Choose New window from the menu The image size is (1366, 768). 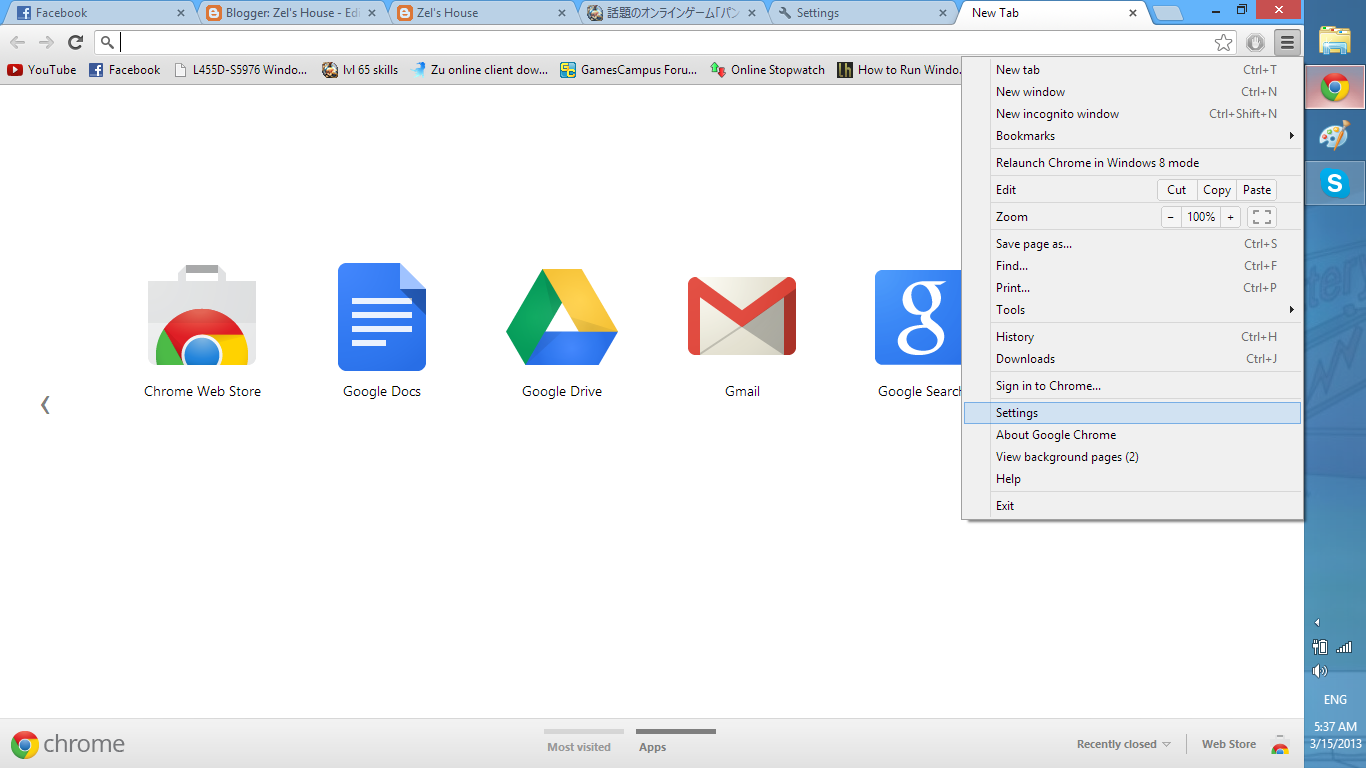coord(1133,92)
